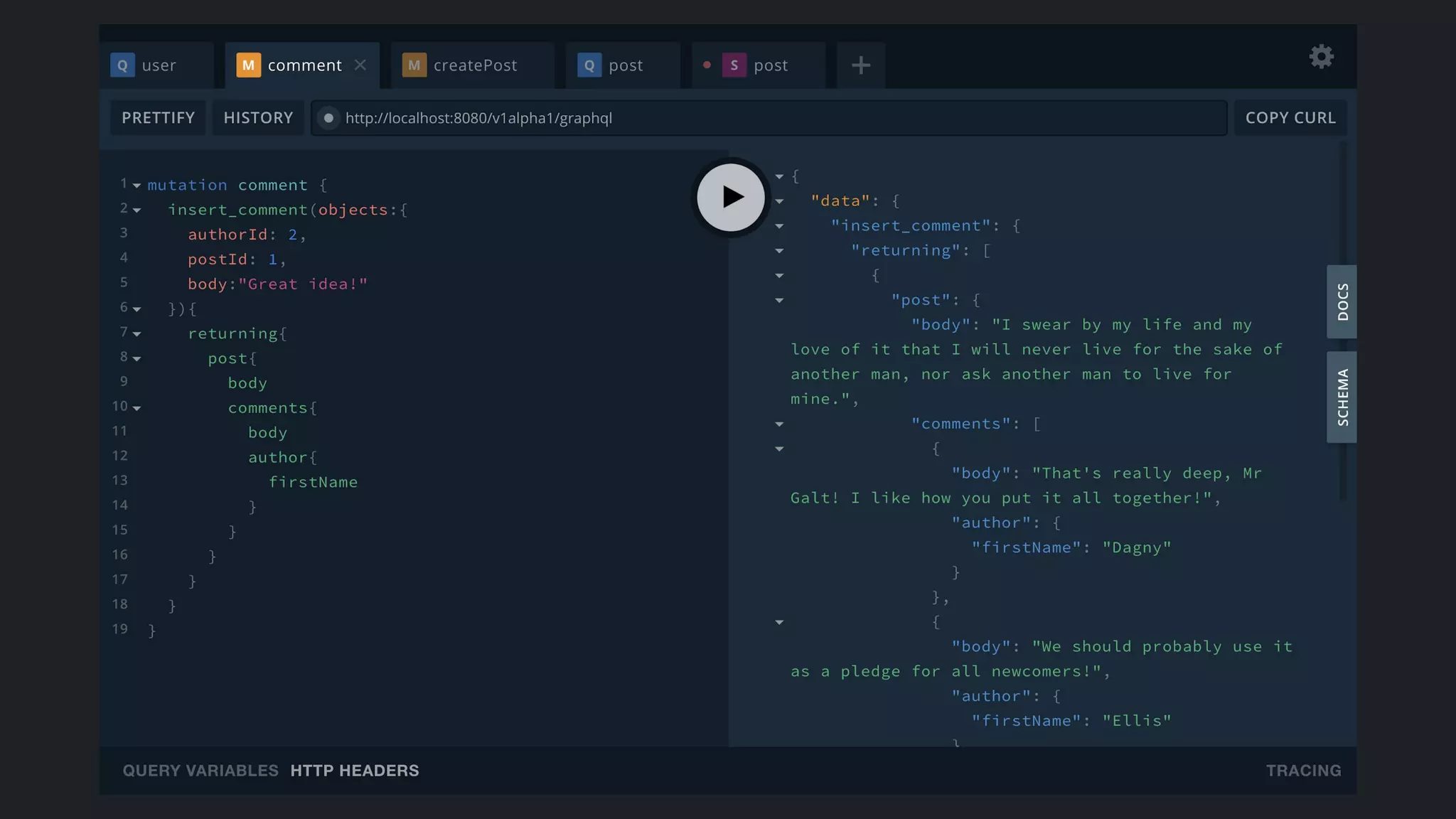Add a new tab with the plus icon
The image size is (1456, 819).
(860, 65)
